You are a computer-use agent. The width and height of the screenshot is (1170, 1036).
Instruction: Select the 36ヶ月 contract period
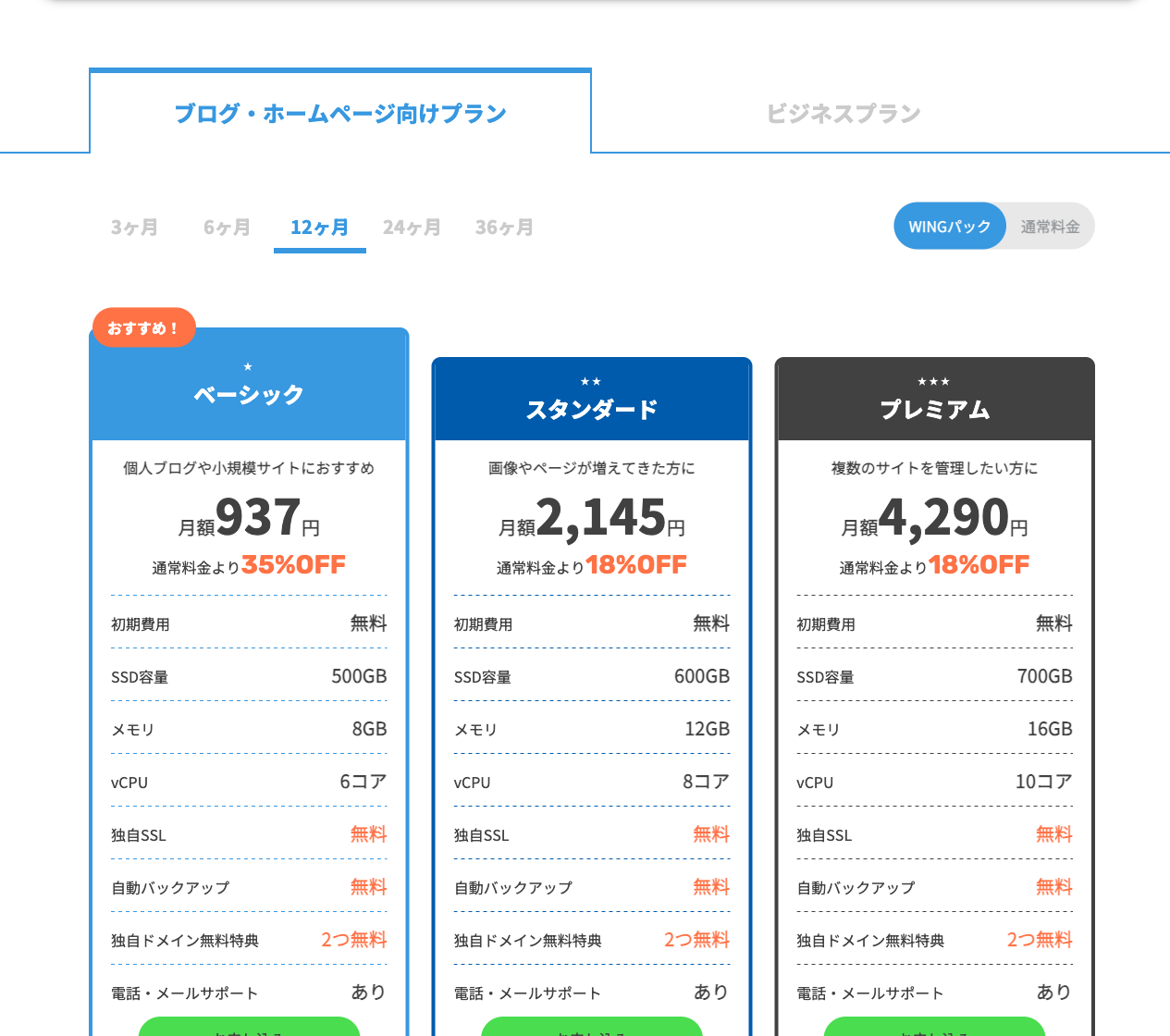point(505,228)
